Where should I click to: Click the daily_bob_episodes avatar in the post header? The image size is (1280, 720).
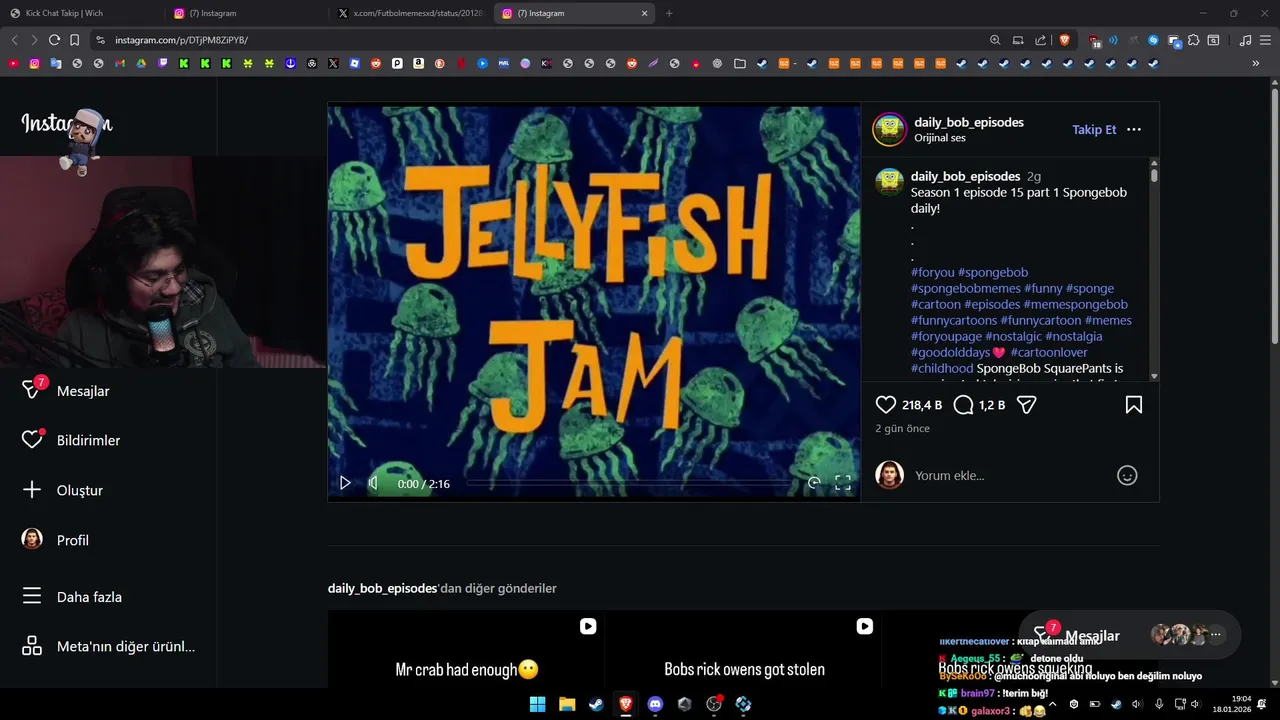pyautogui.click(x=889, y=129)
